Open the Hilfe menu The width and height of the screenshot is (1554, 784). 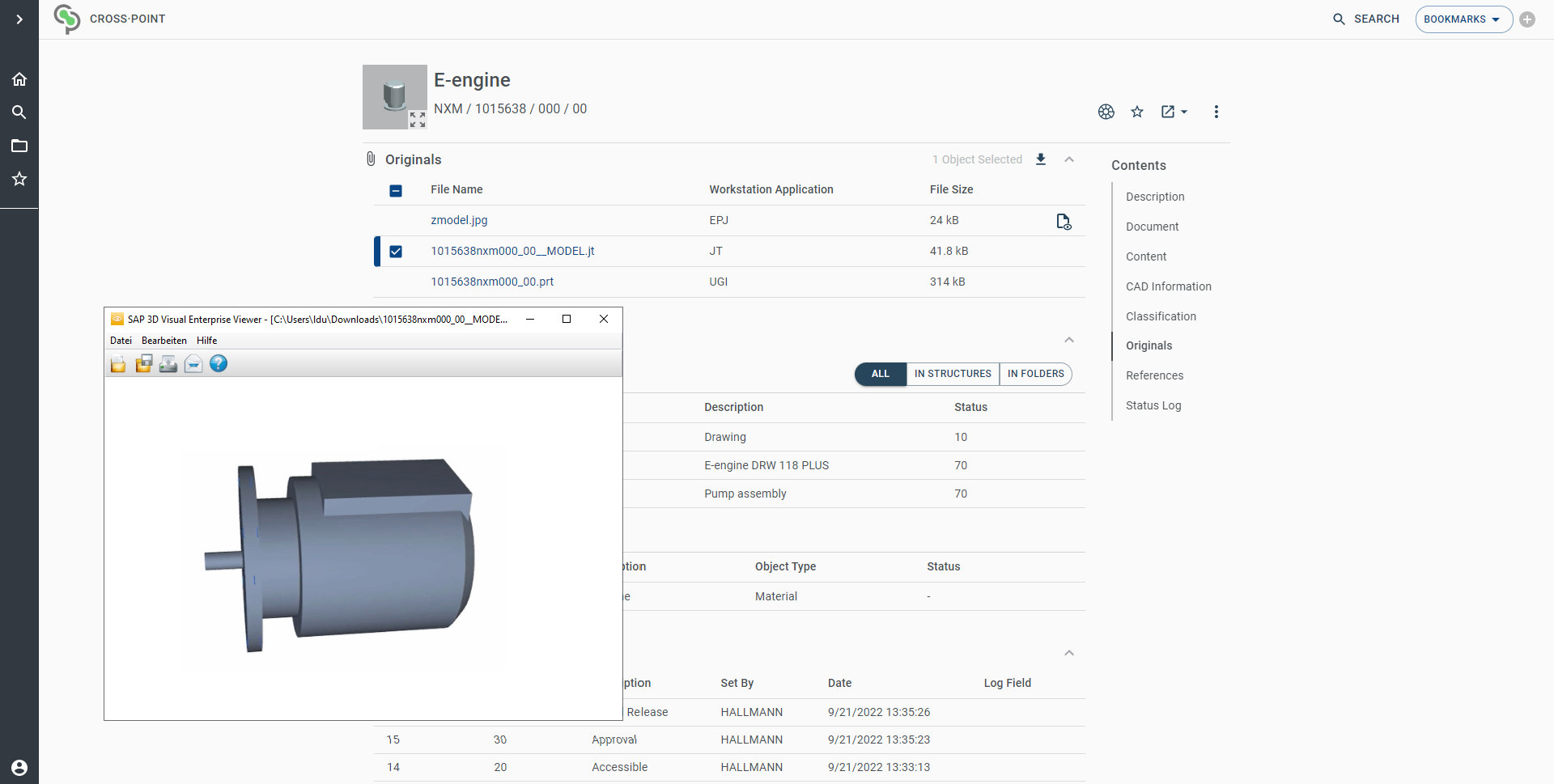tap(207, 341)
